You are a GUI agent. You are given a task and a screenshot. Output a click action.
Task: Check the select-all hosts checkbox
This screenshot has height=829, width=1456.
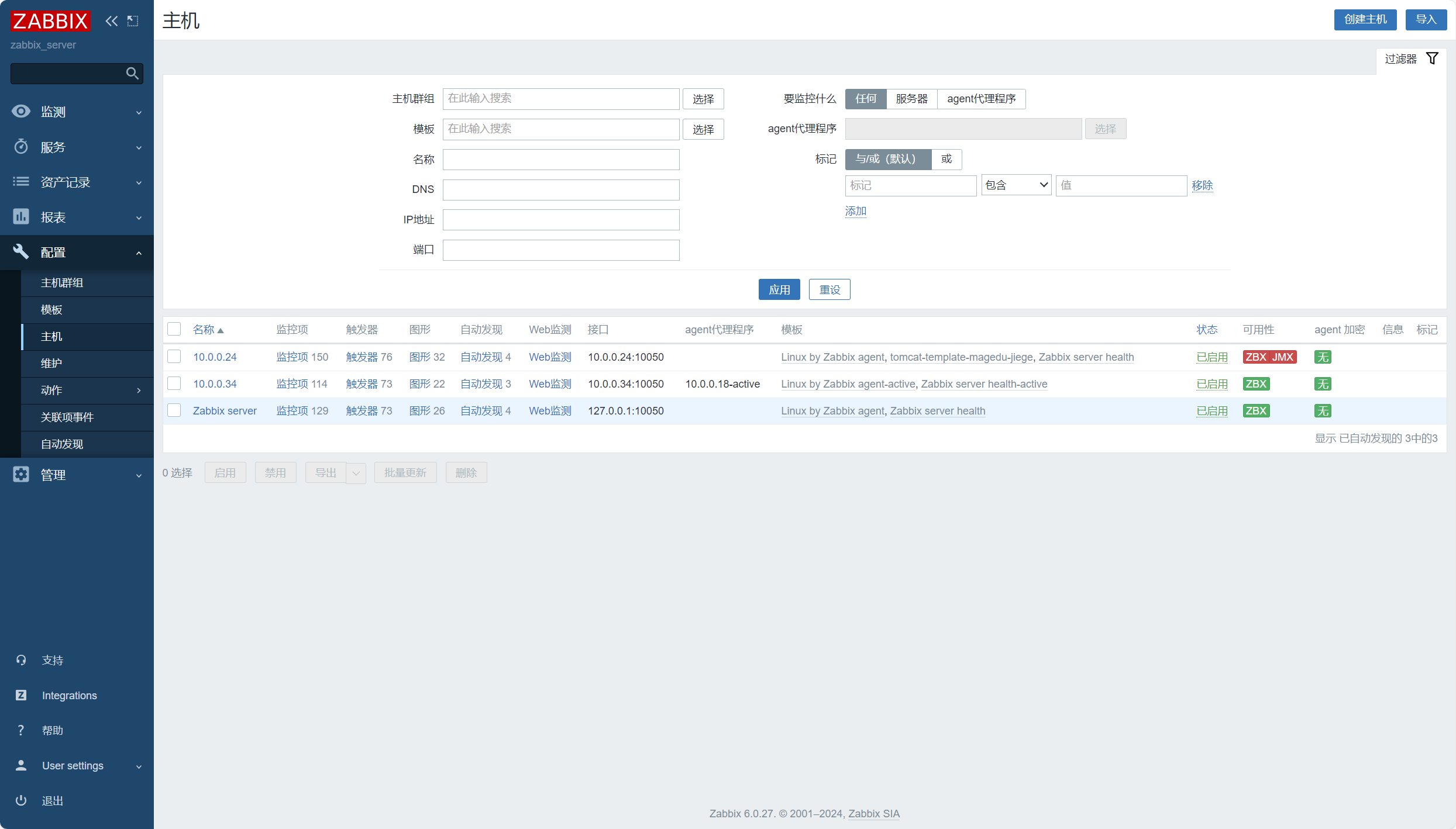[174, 329]
